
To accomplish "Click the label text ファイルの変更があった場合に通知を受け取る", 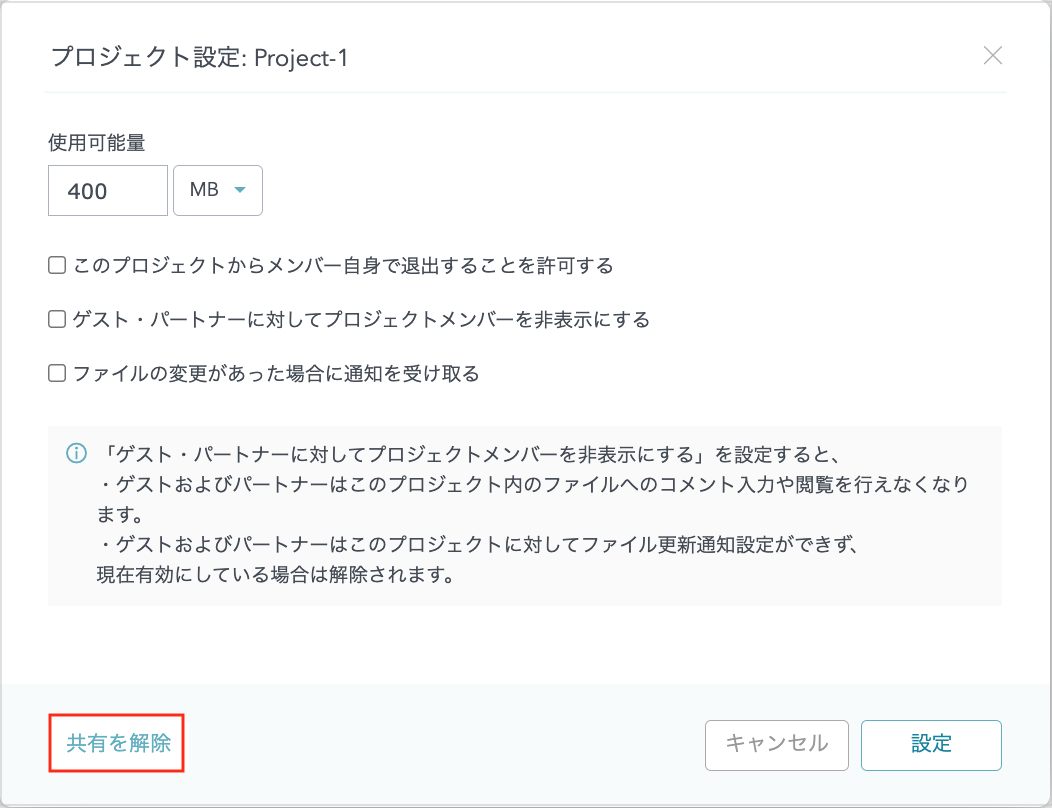I will [276, 374].
